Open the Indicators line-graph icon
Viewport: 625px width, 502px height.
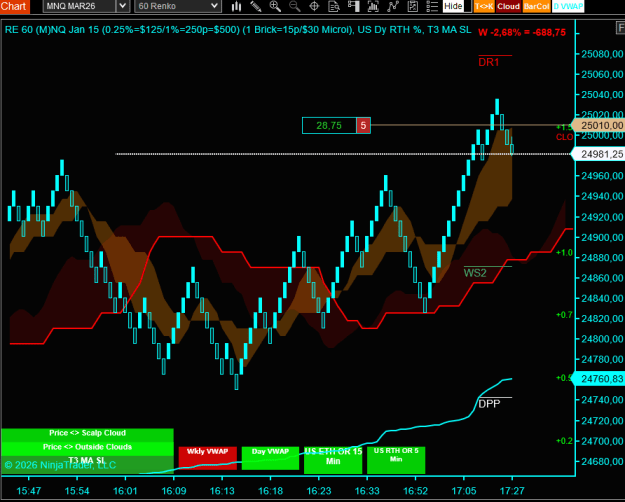tap(393, 6)
